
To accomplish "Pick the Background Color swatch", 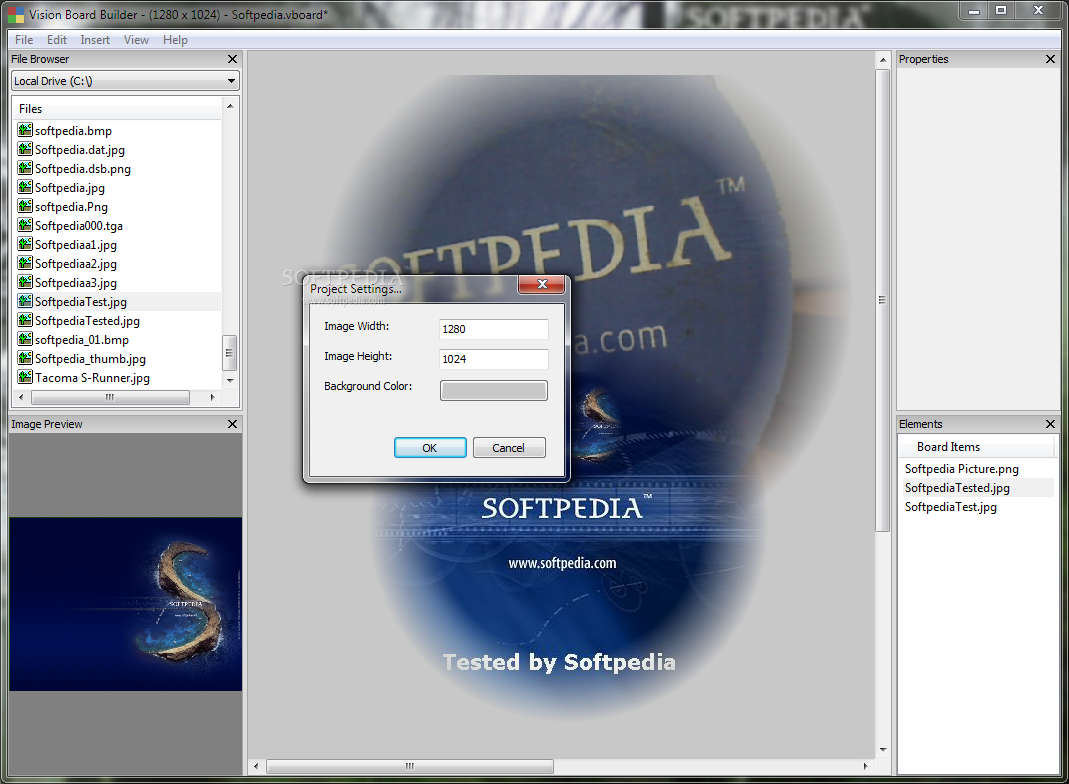I will point(494,391).
